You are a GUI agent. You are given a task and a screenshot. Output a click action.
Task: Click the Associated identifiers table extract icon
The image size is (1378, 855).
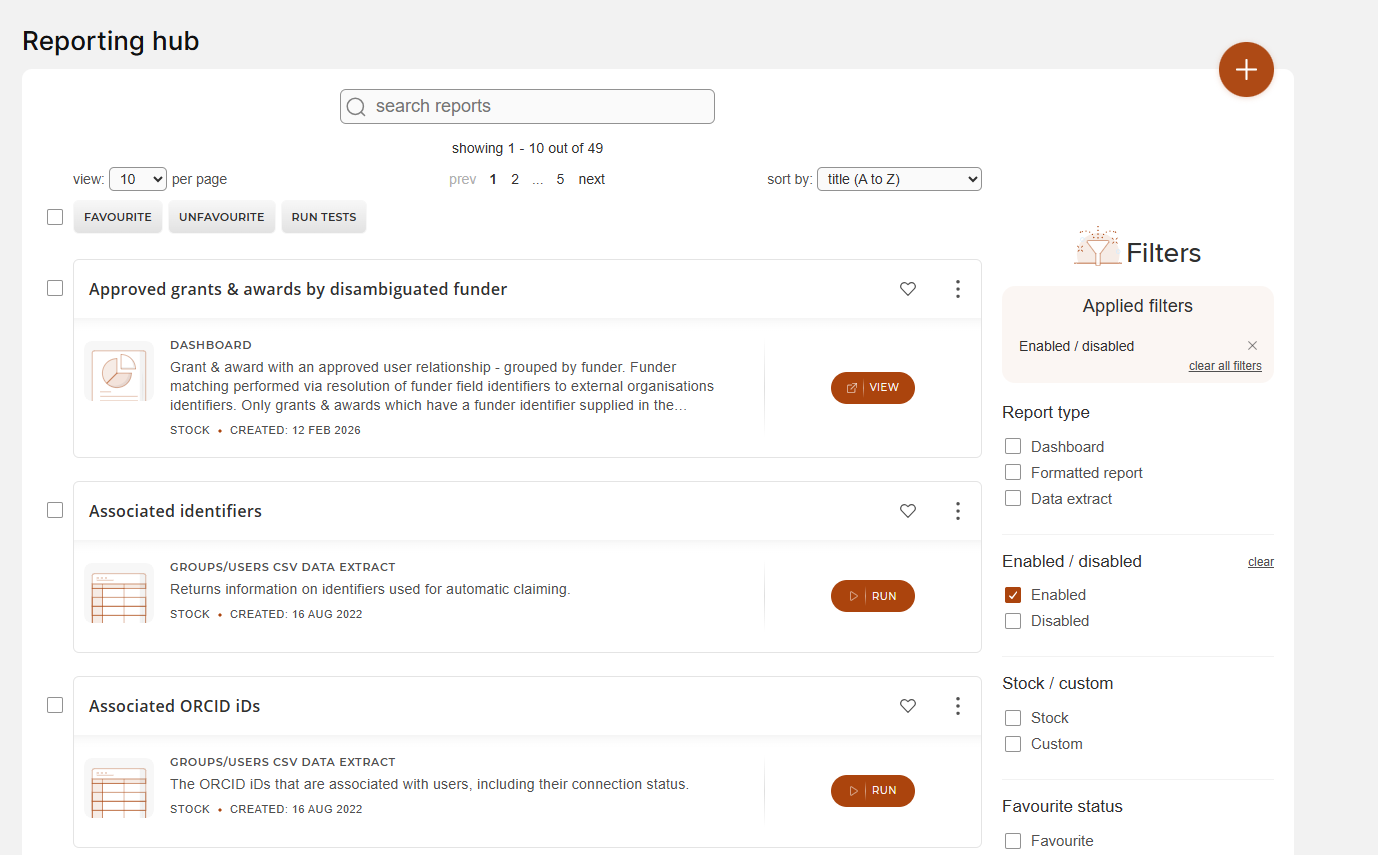tap(119, 594)
